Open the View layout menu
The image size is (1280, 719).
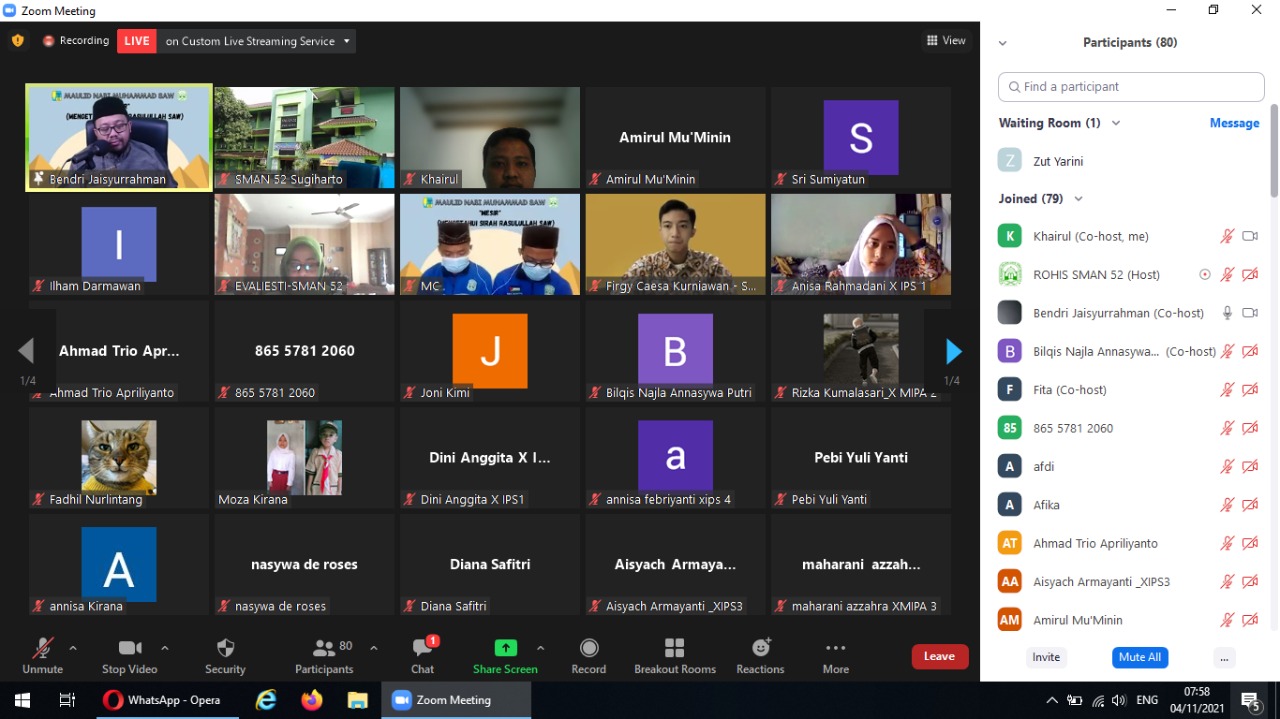946,41
